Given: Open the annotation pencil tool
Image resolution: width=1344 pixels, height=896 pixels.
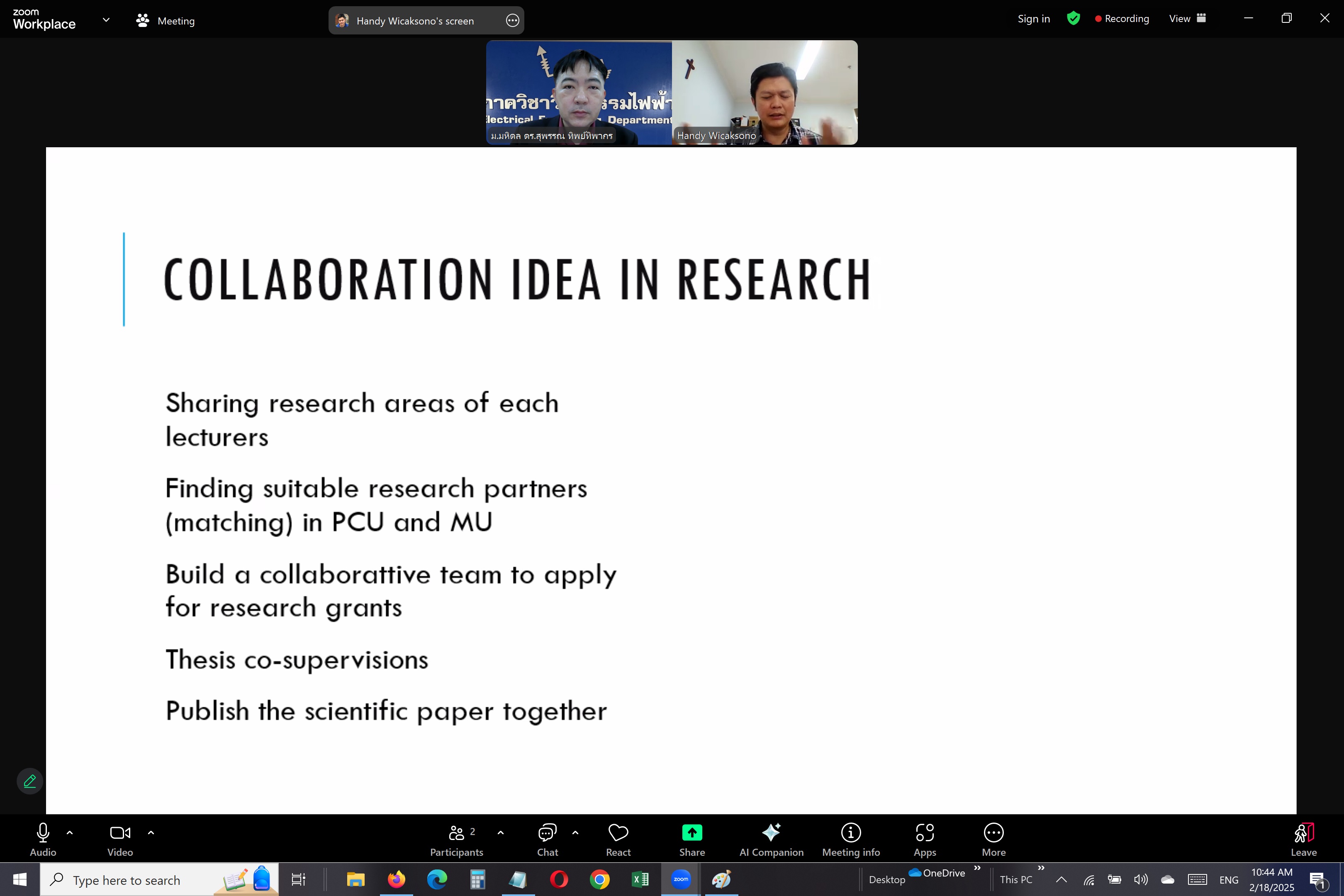Looking at the screenshot, I should coord(30,781).
